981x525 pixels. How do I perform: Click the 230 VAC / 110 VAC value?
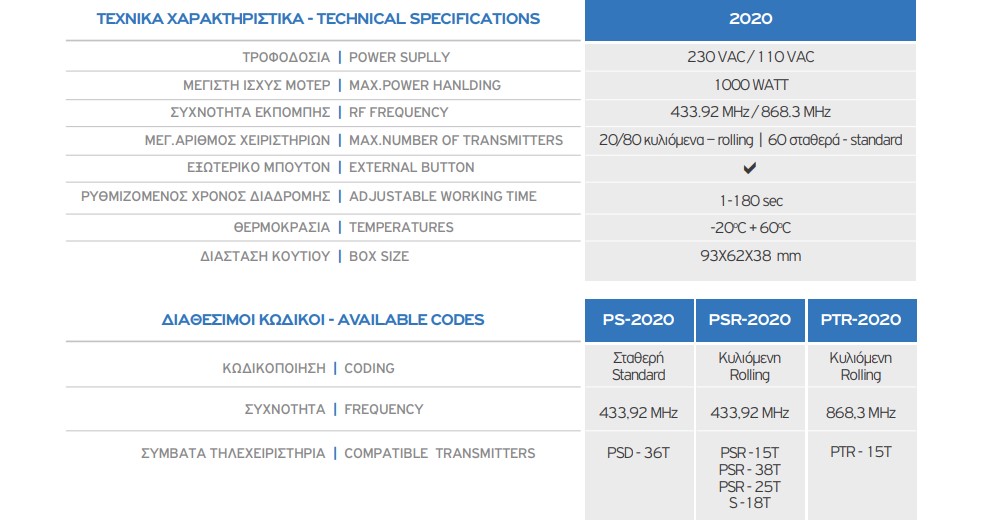[750, 57]
